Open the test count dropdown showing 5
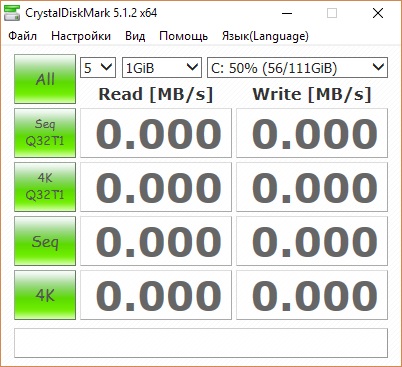 point(98,68)
